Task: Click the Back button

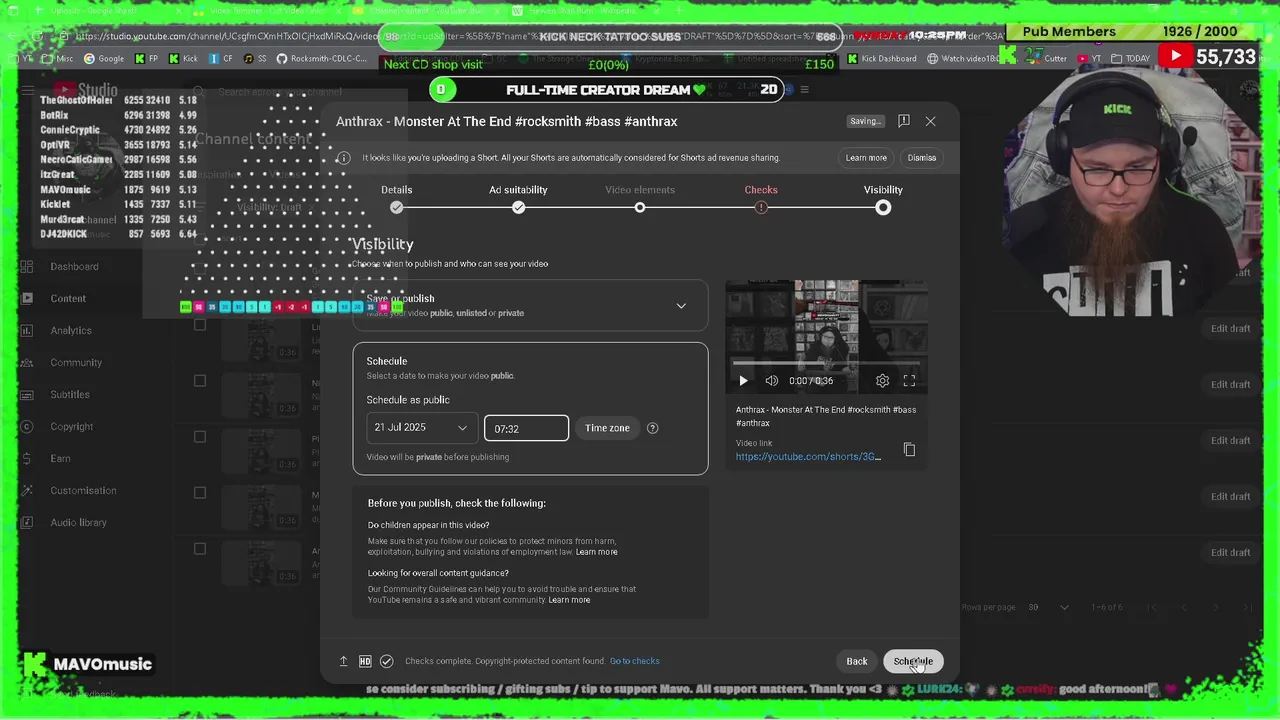Action: (857, 661)
